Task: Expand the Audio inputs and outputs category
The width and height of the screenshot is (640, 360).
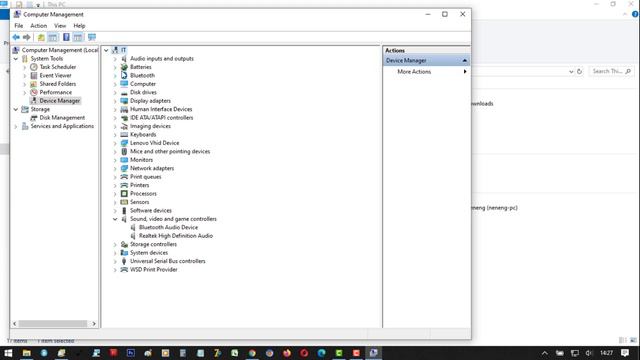Action: click(115, 59)
